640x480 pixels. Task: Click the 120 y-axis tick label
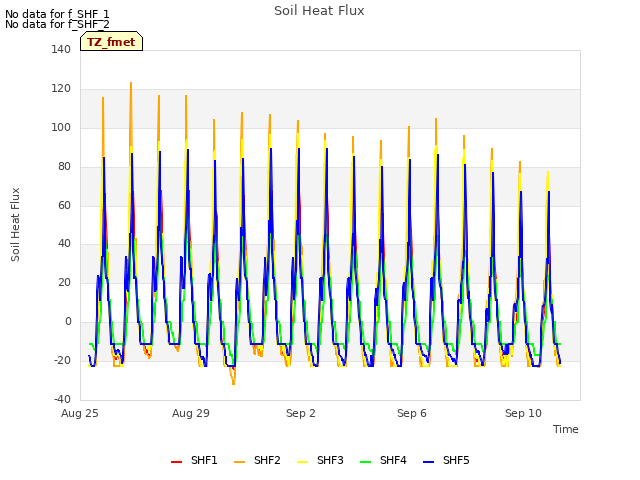click(61, 89)
